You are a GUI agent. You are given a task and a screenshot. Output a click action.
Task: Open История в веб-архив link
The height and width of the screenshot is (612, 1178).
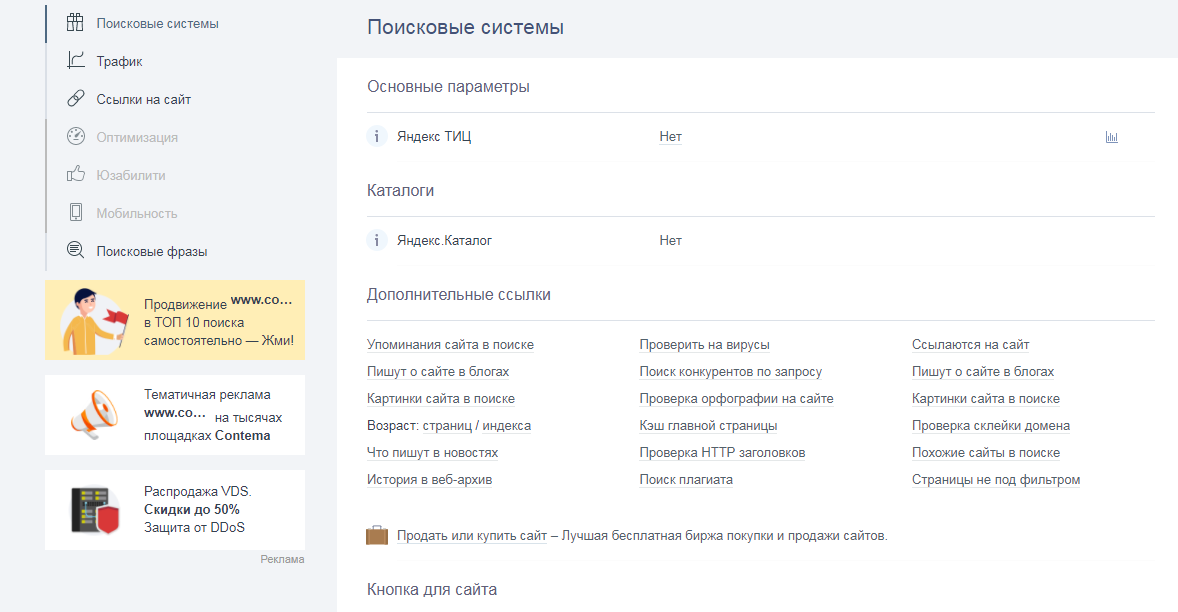[430, 480]
